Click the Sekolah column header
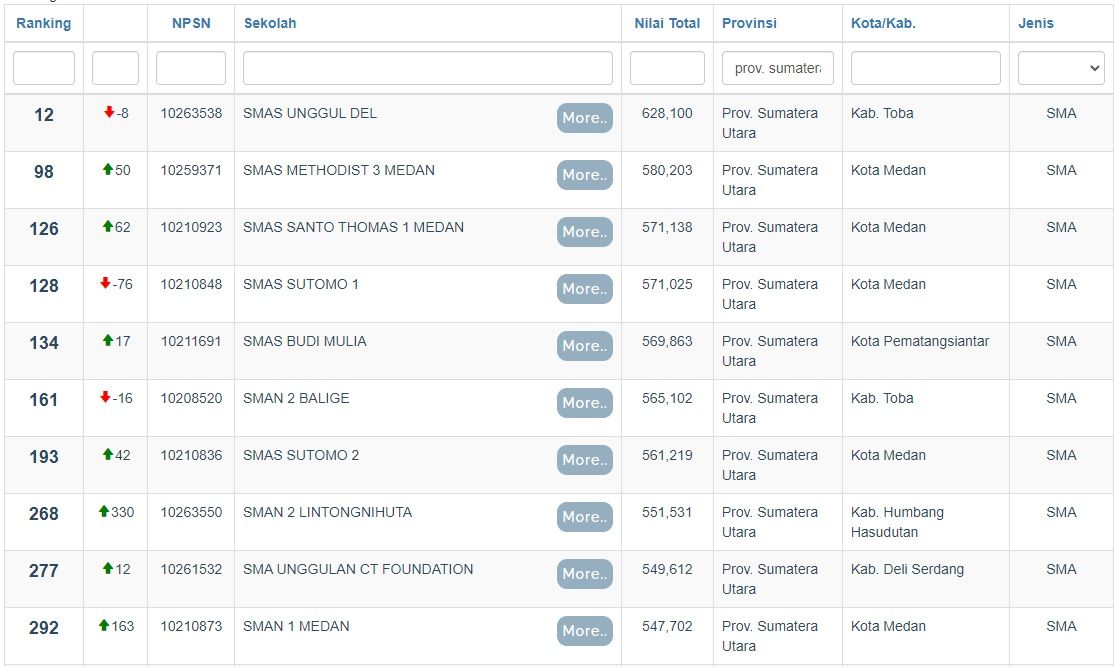The image size is (1115, 667). coord(270,23)
